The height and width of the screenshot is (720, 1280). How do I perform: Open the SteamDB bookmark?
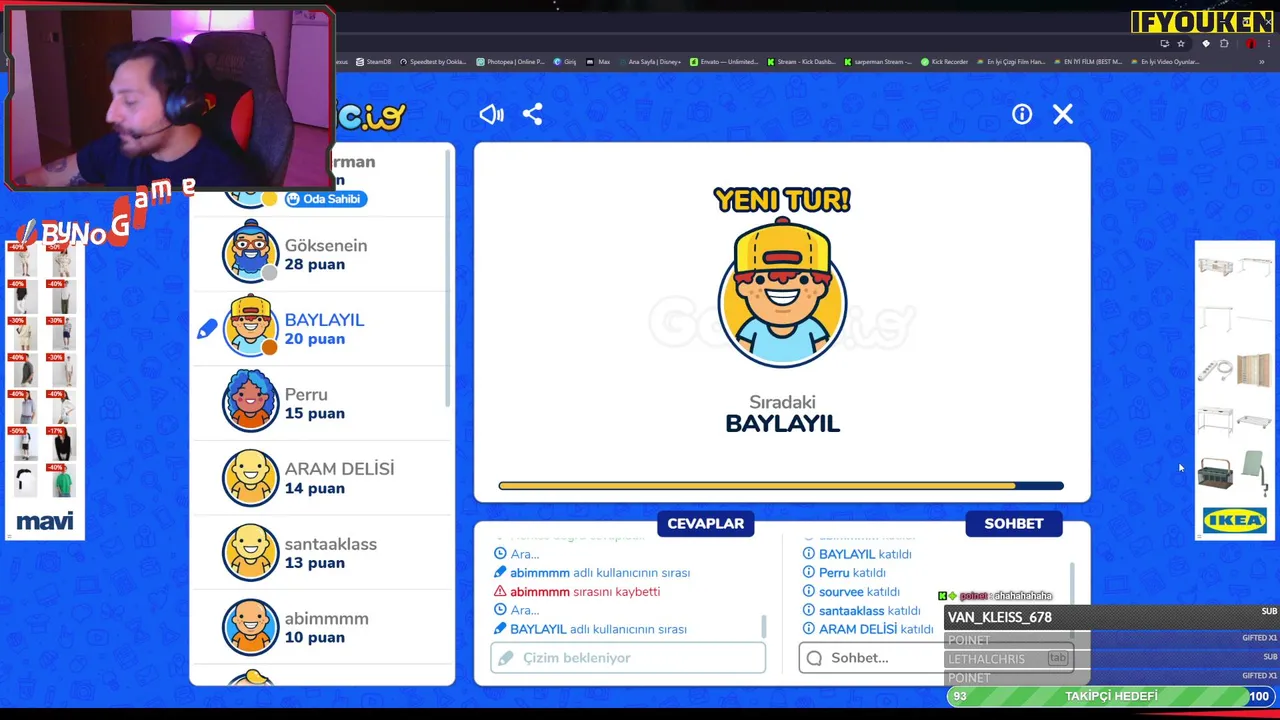click(373, 62)
